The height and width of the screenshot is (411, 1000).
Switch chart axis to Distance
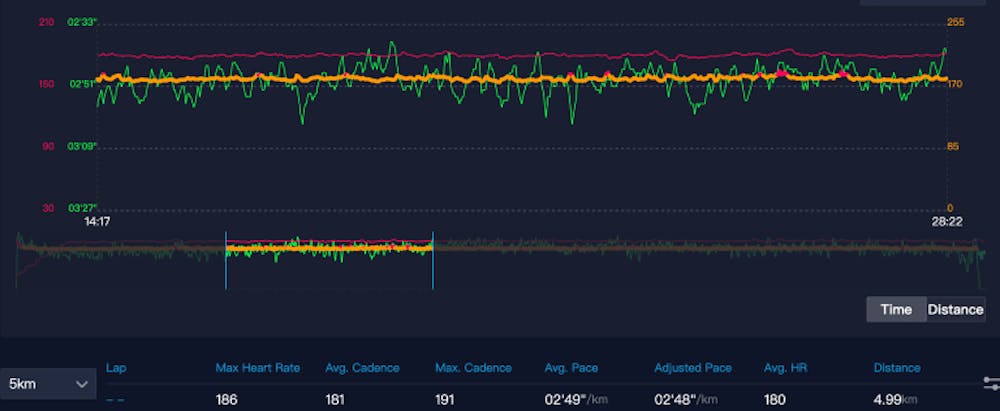point(955,309)
